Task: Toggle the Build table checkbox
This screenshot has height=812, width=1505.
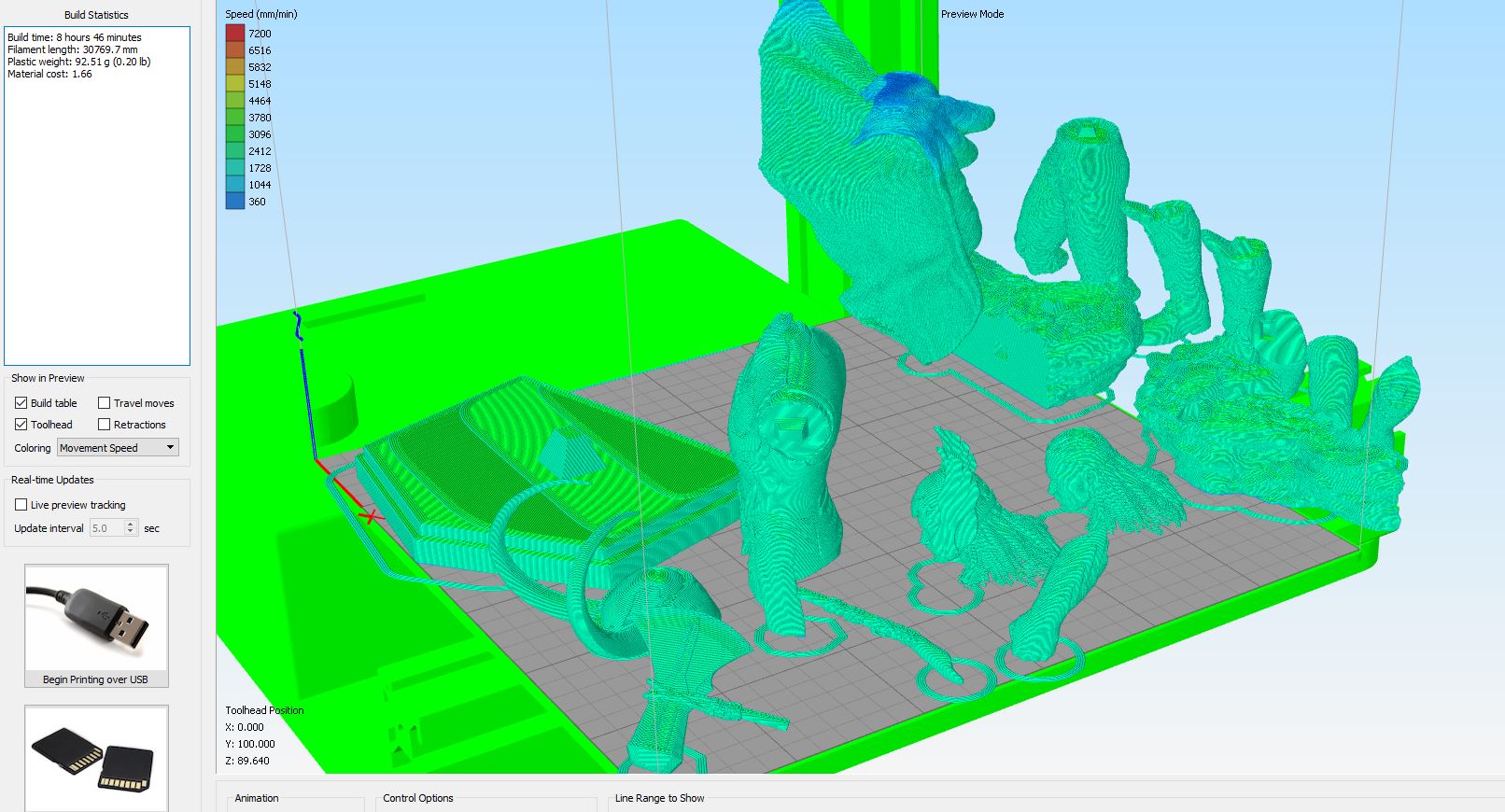Action: tap(21, 403)
